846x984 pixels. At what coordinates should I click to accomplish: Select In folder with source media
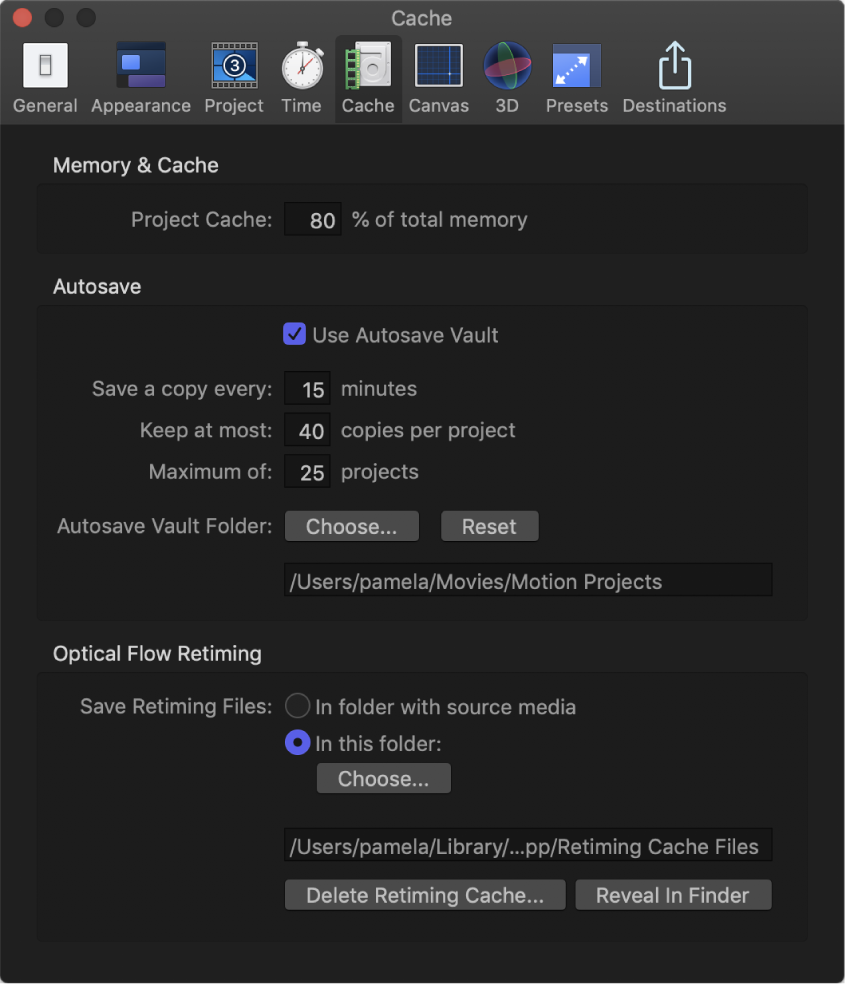(297, 705)
